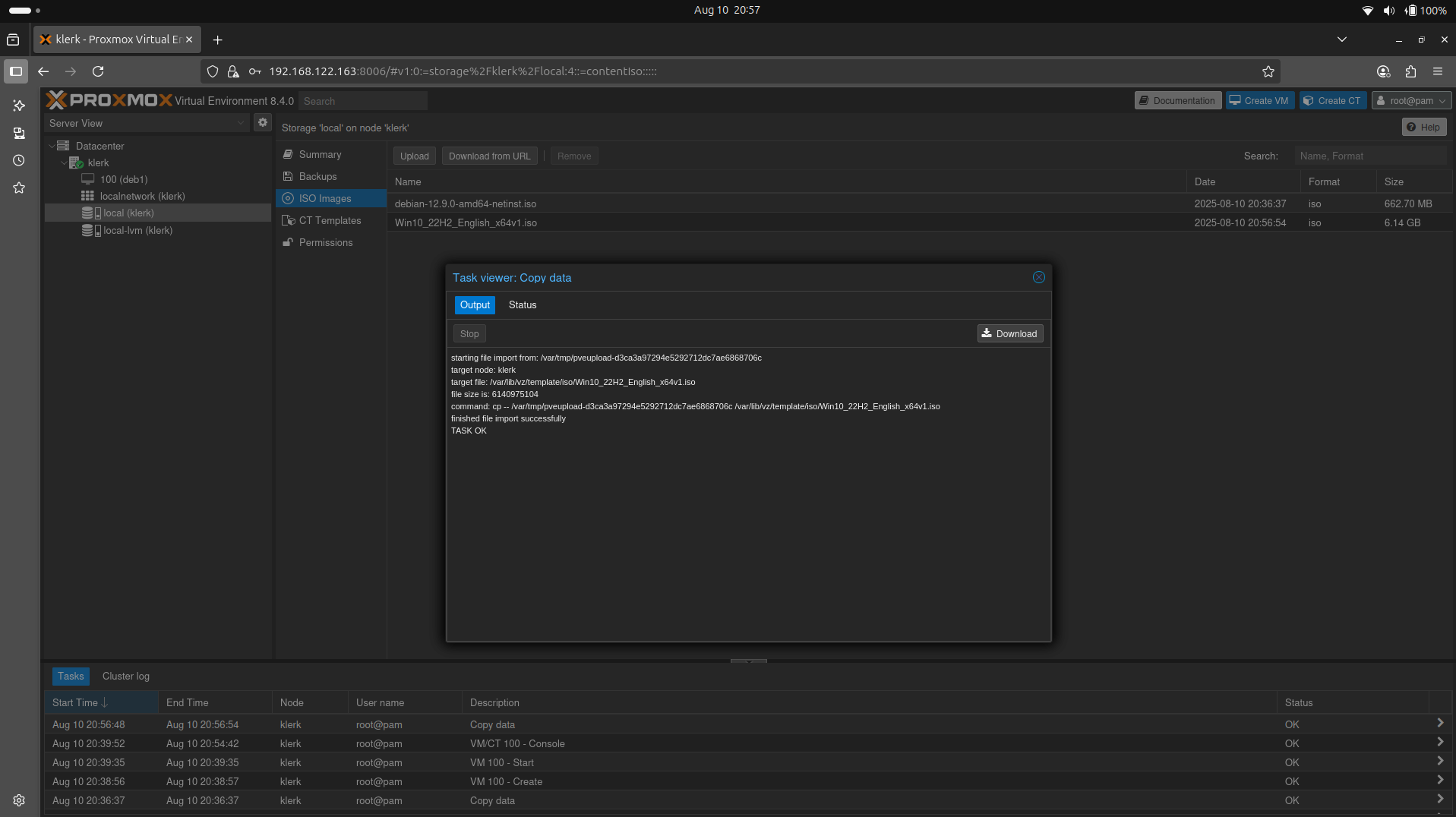1456x817 pixels.
Task: Open the CT Templates section
Action: click(329, 220)
